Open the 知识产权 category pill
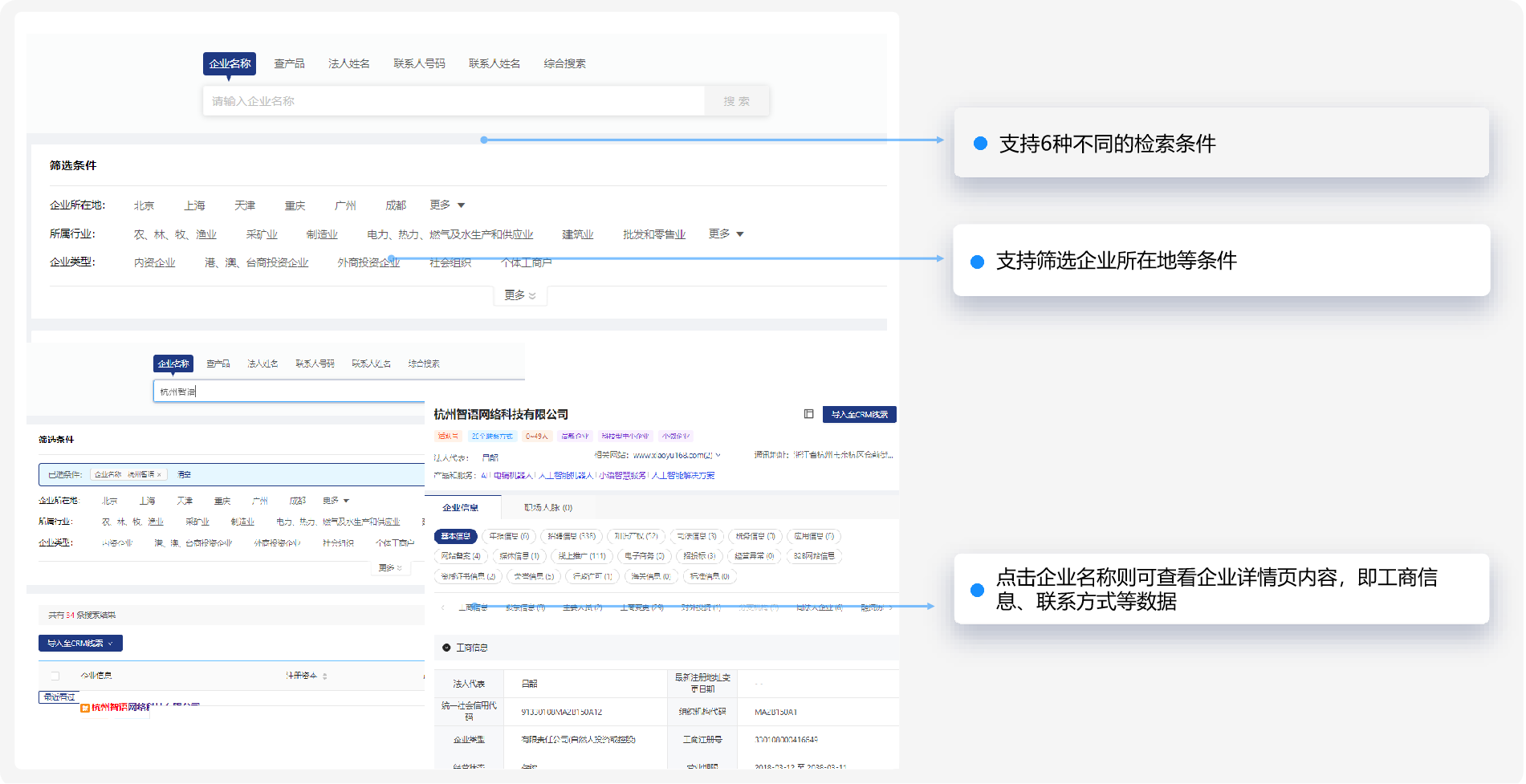Viewport: 1526px width, 784px height. pos(636,536)
